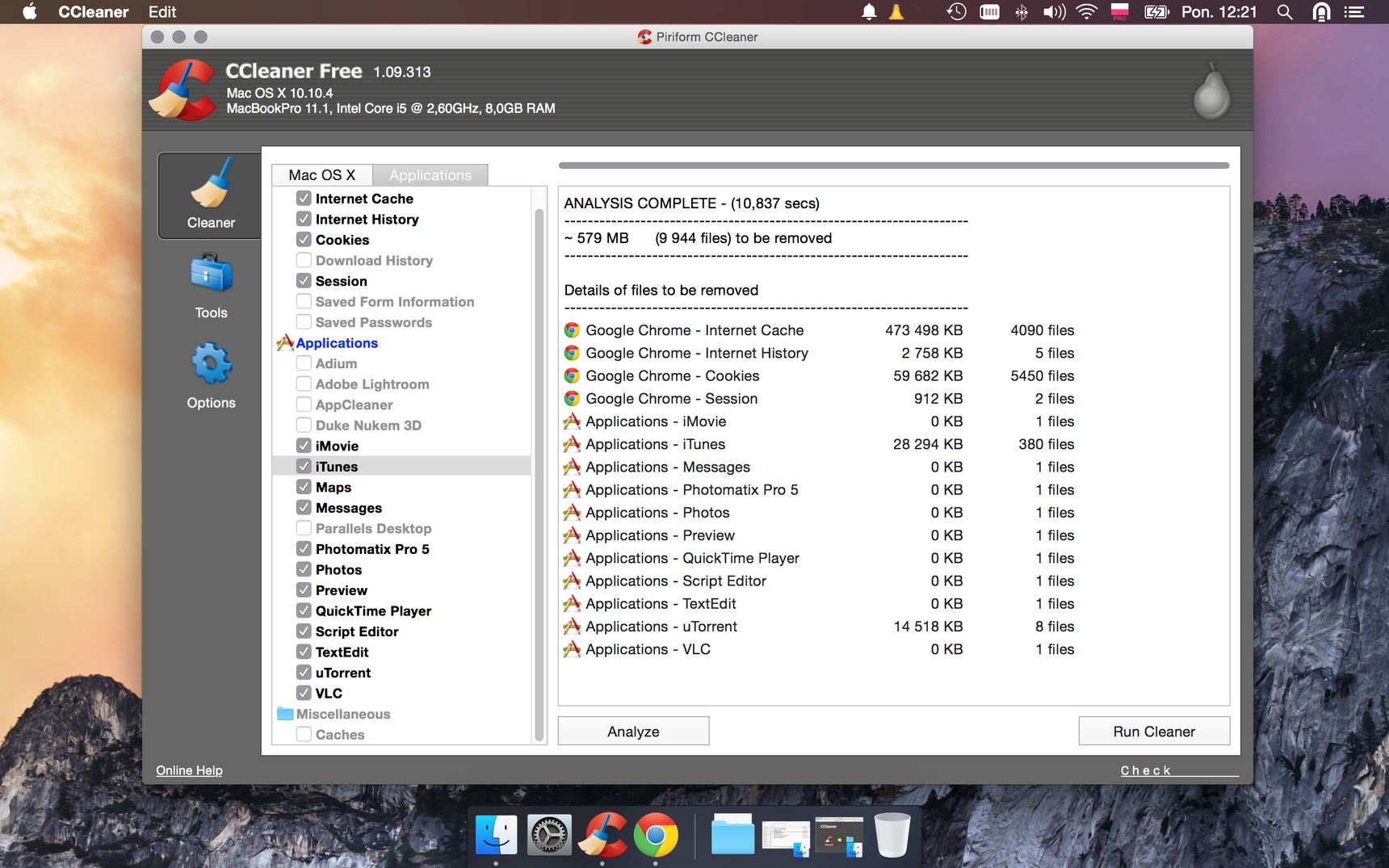Click the CCleaner logo in header
The height and width of the screenshot is (868, 1389).
184,90
